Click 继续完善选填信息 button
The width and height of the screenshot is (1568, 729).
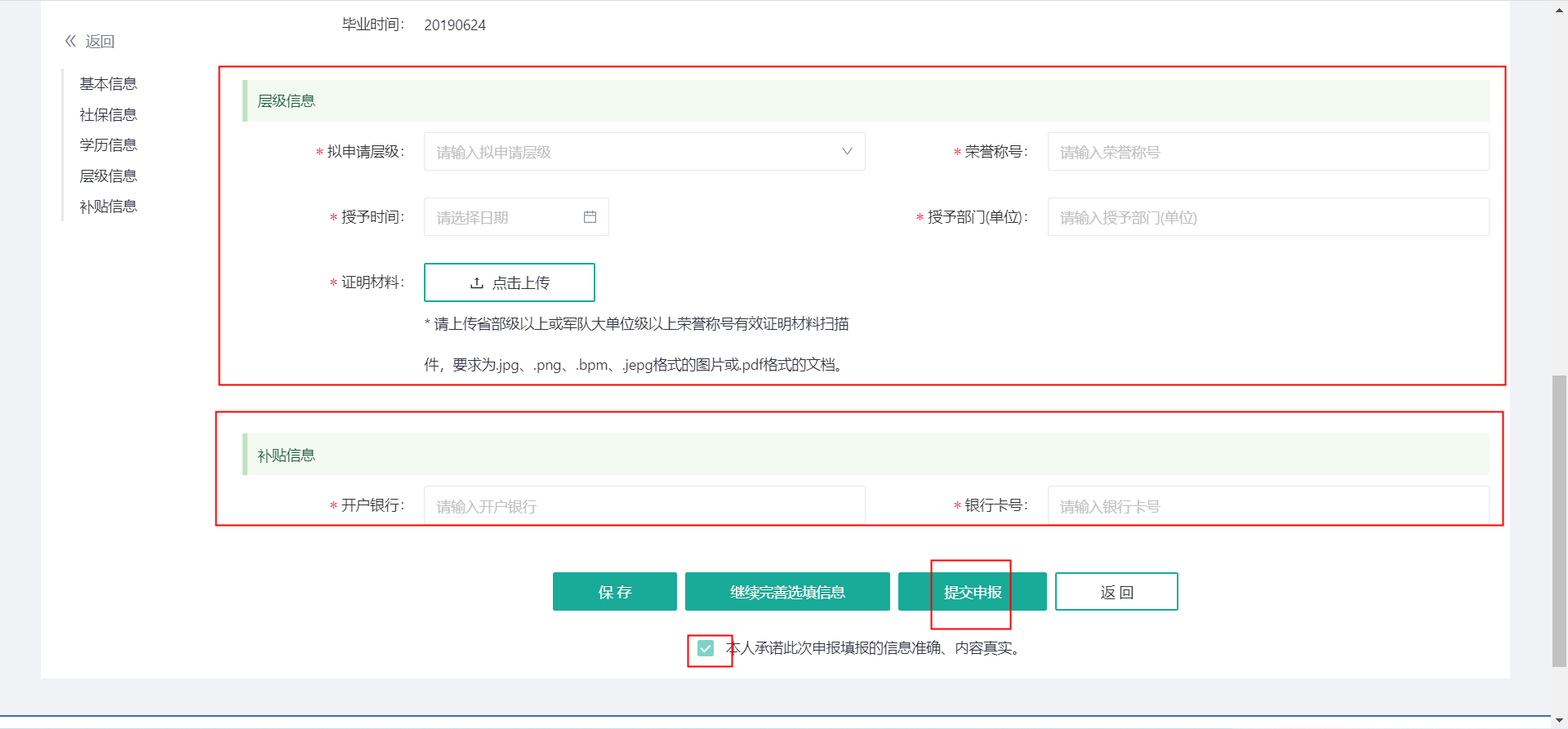pyautogui.click(x=786, y=592)
